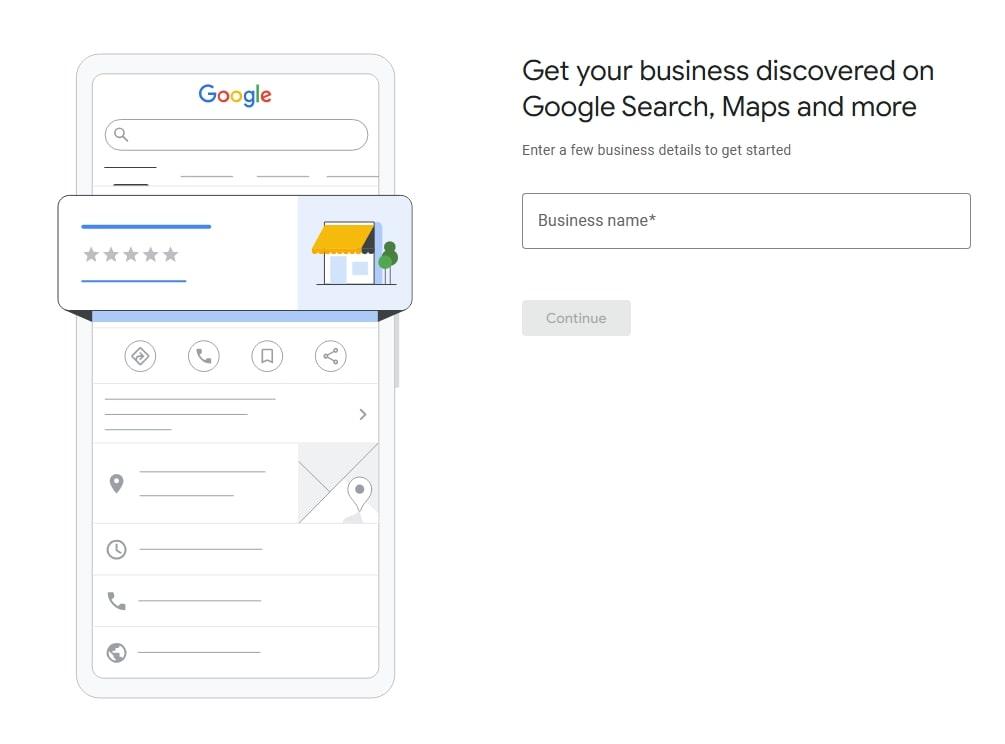Click the save bookmark icon

(267, 356)
